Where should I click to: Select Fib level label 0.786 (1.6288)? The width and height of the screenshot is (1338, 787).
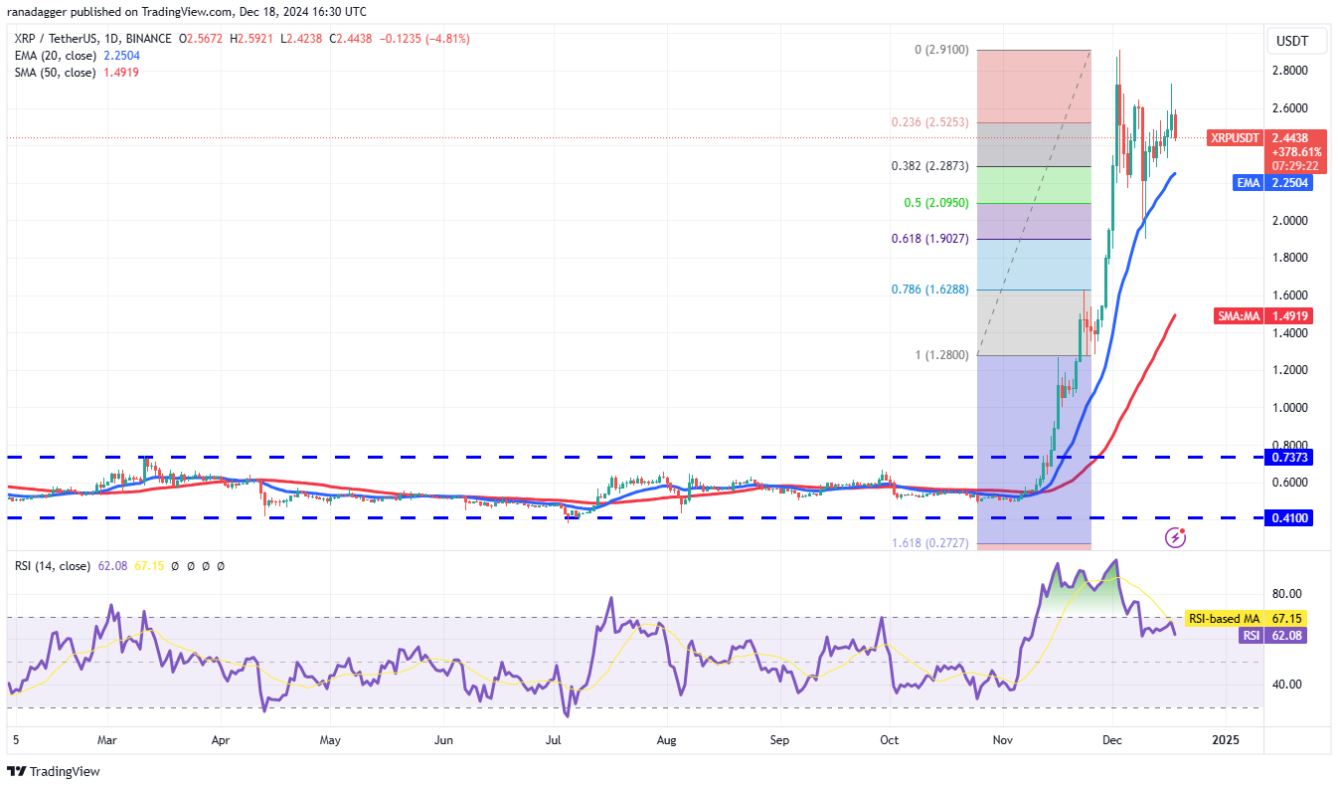pyautogui.click(x=930, y=290)
